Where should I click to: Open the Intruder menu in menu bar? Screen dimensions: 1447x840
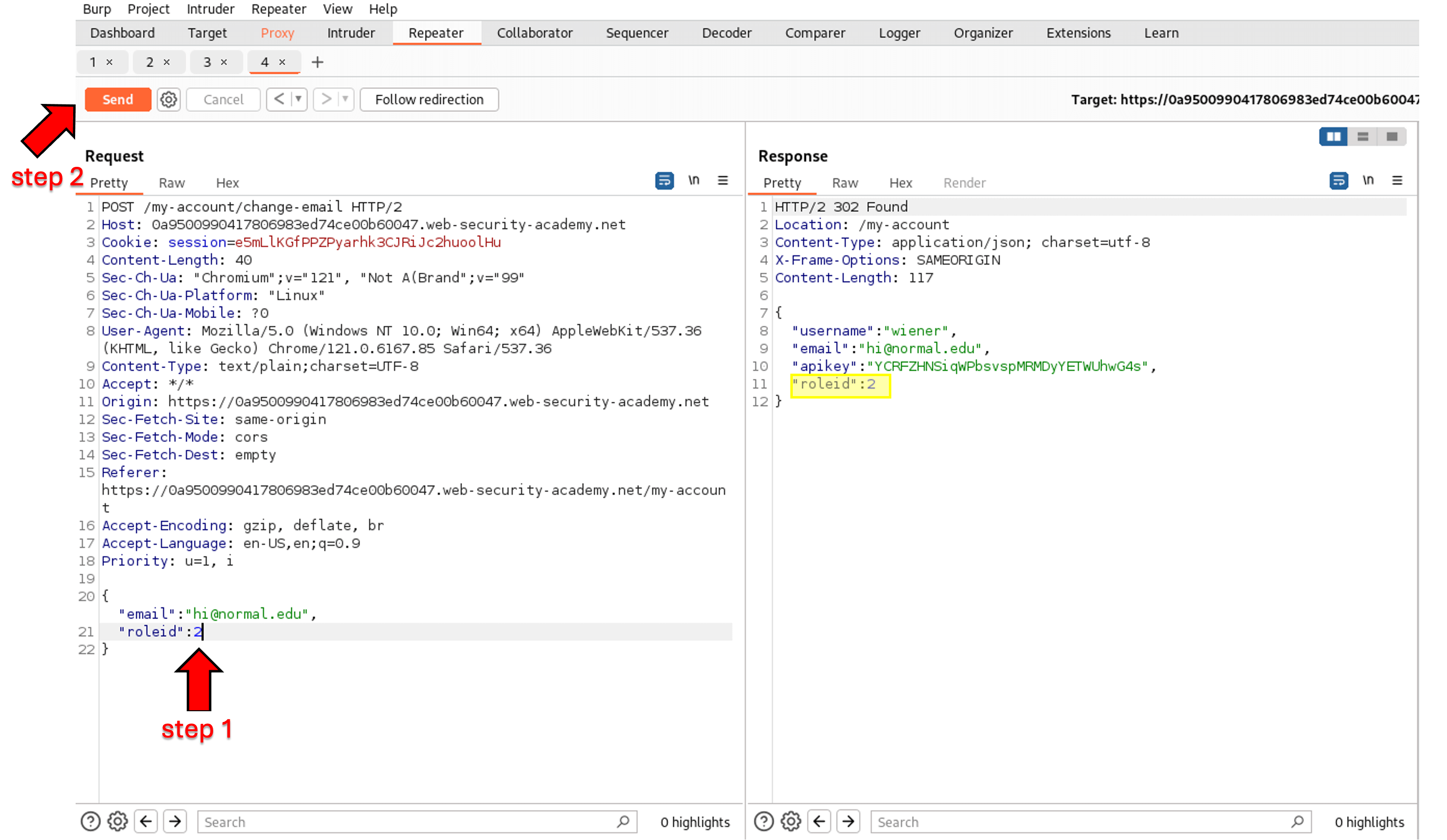210,9
